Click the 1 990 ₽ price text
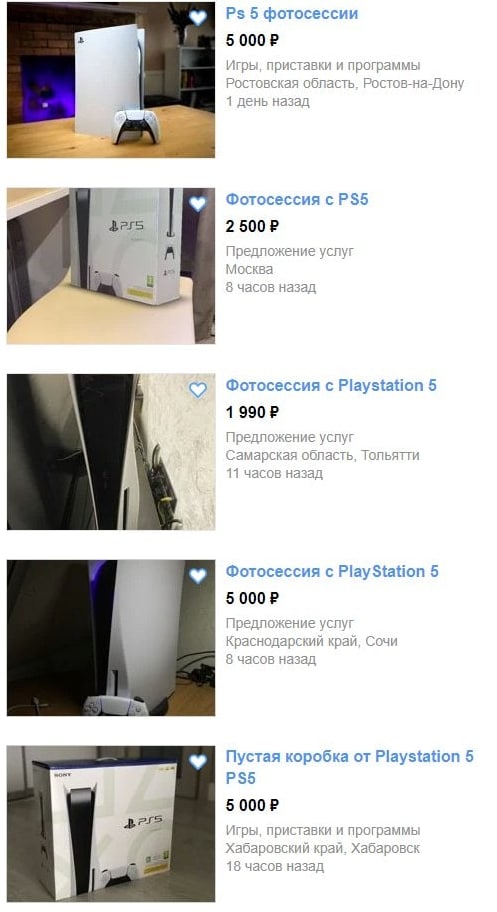This screenshot has width=497, height=912. 252,412
